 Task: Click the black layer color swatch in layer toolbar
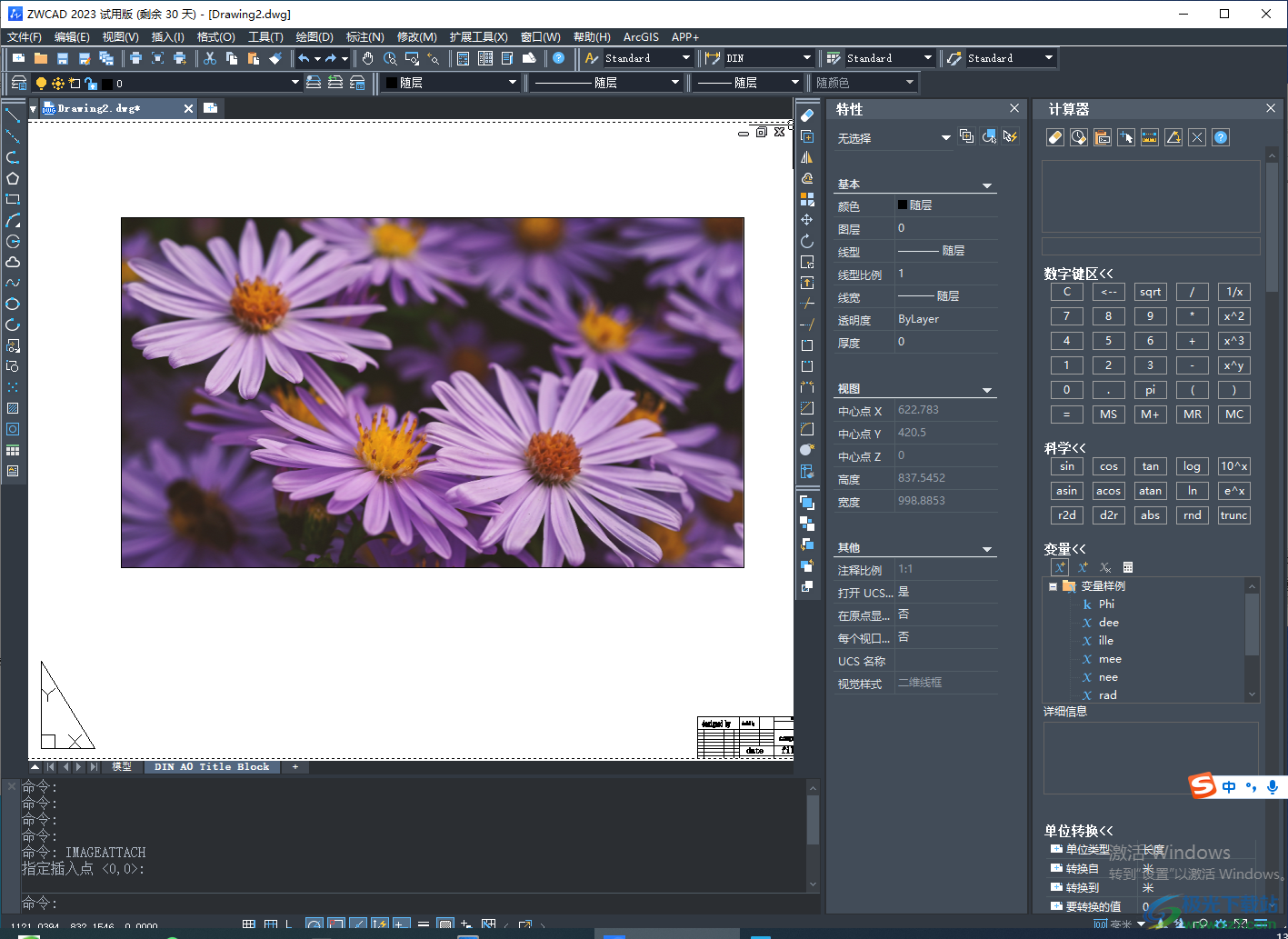pyautogui.click(x=106, y=84)
